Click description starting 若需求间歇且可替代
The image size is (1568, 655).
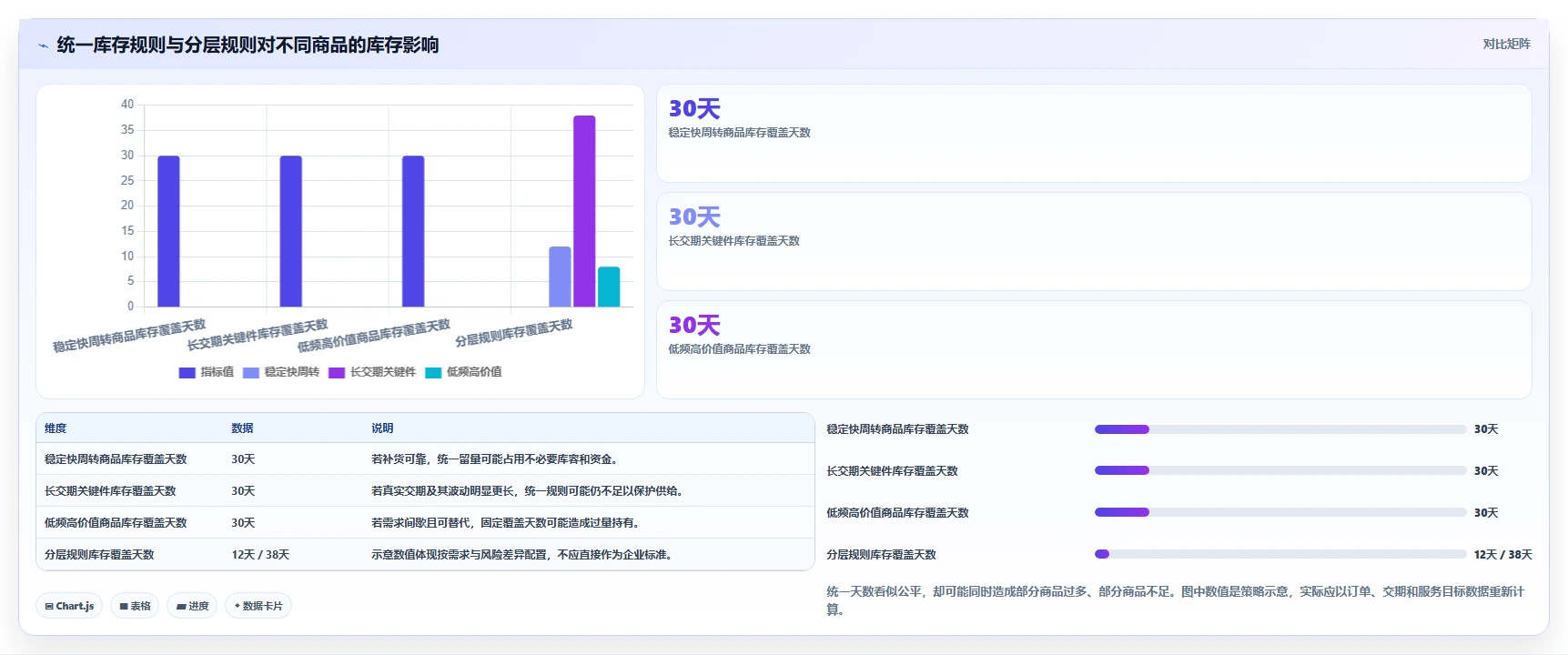(x=507, y=523)
